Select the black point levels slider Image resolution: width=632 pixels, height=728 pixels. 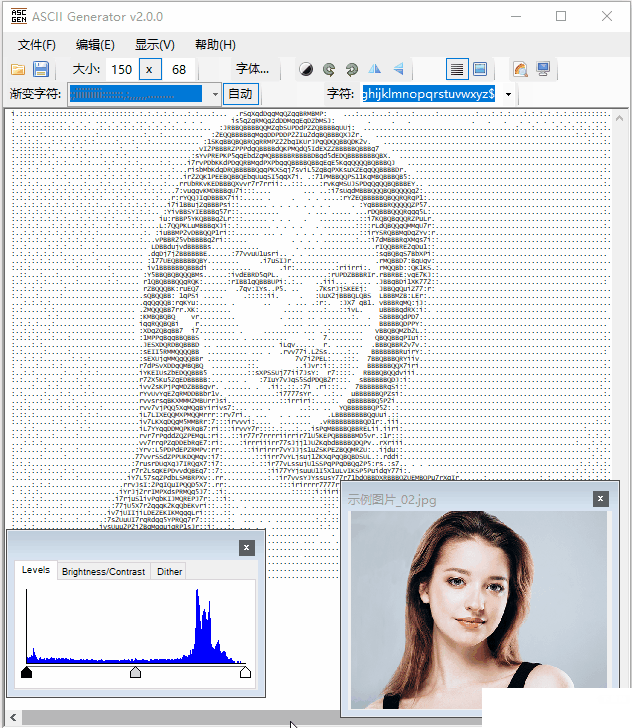tap(26, 672)
